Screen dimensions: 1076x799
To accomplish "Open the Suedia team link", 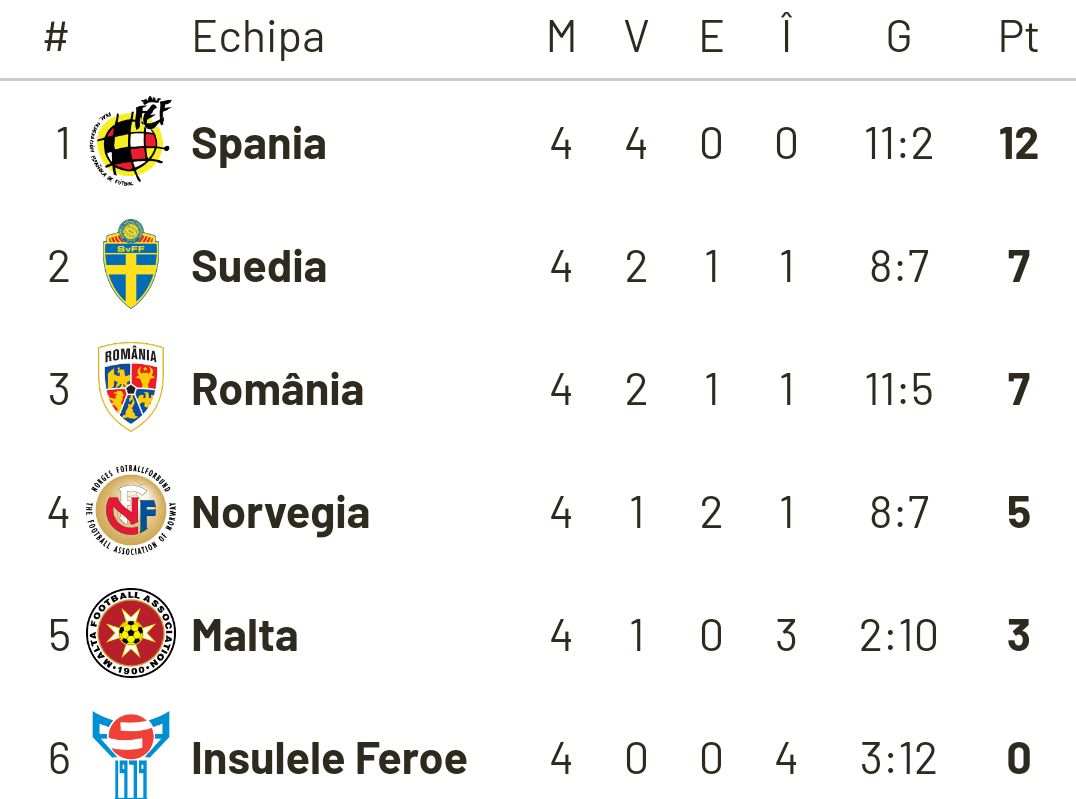I will [258, 267].
